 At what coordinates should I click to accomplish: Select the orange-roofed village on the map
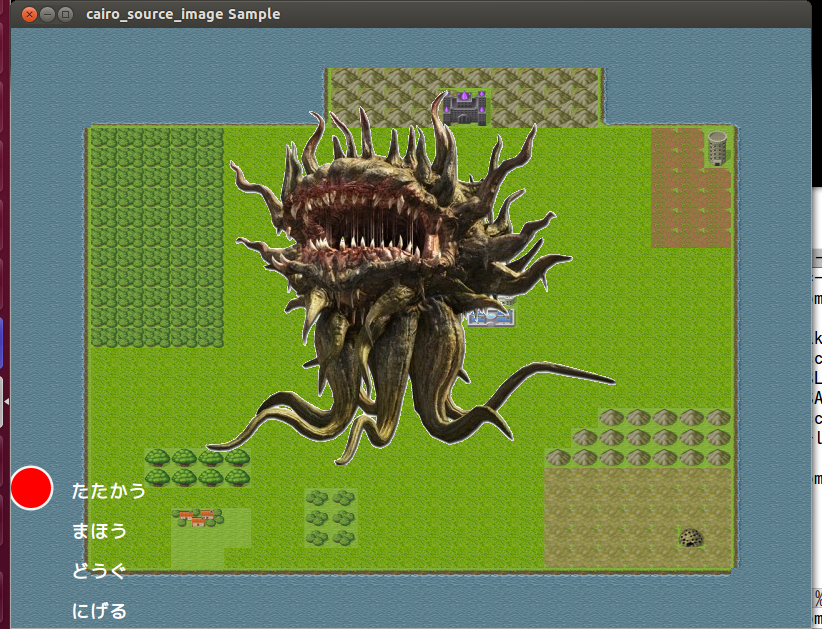click(198, 517)
